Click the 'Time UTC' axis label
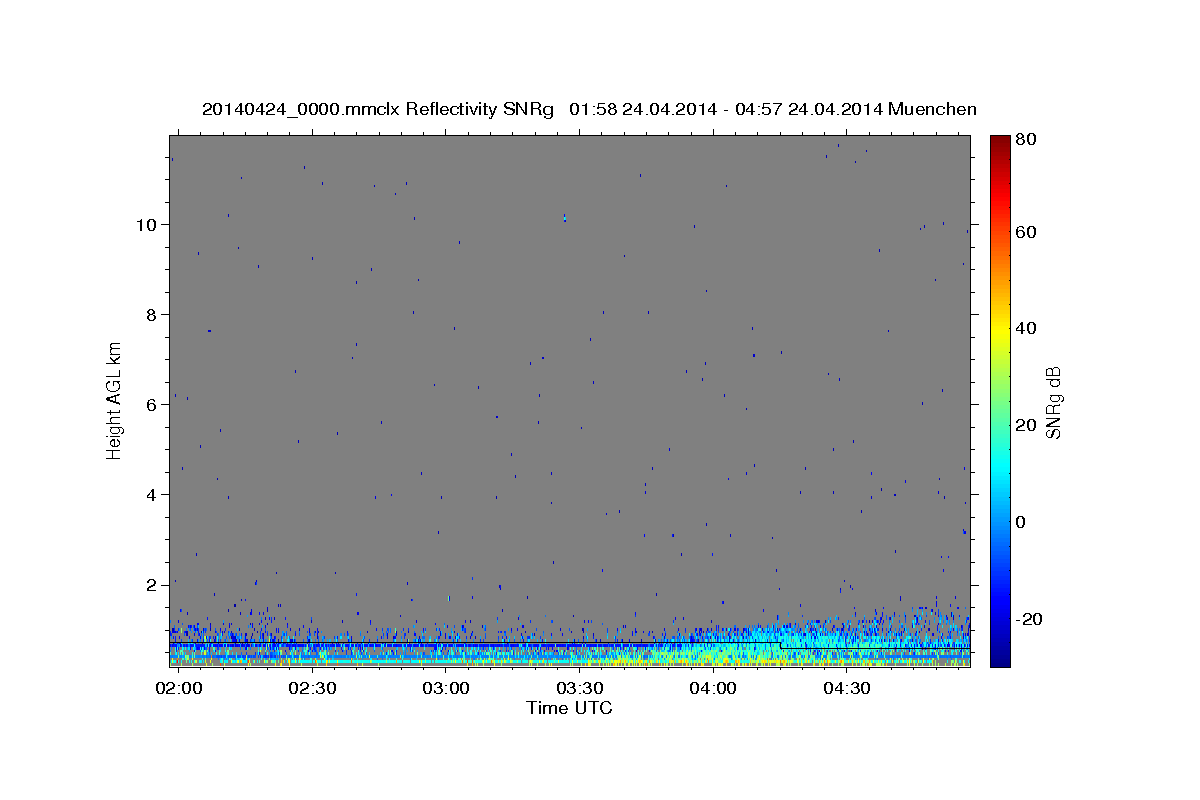Screen dimensions: 1200x800 click(569, 708)
